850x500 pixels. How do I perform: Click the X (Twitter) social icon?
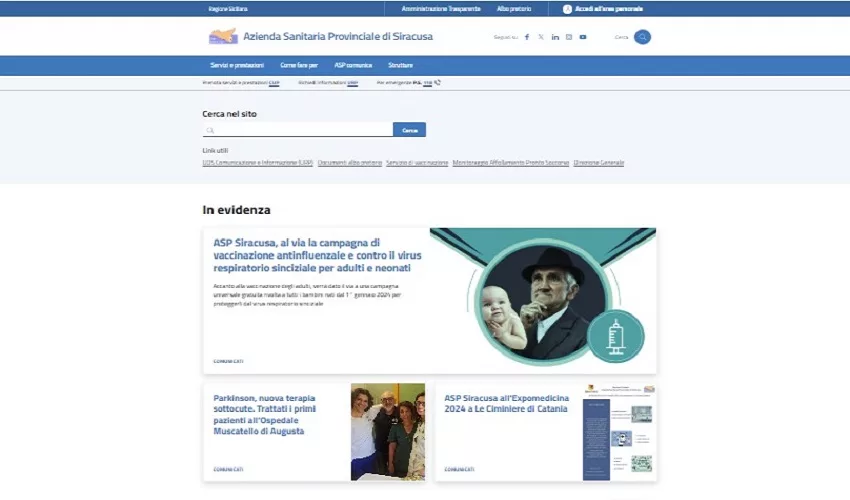click(541, 37)
